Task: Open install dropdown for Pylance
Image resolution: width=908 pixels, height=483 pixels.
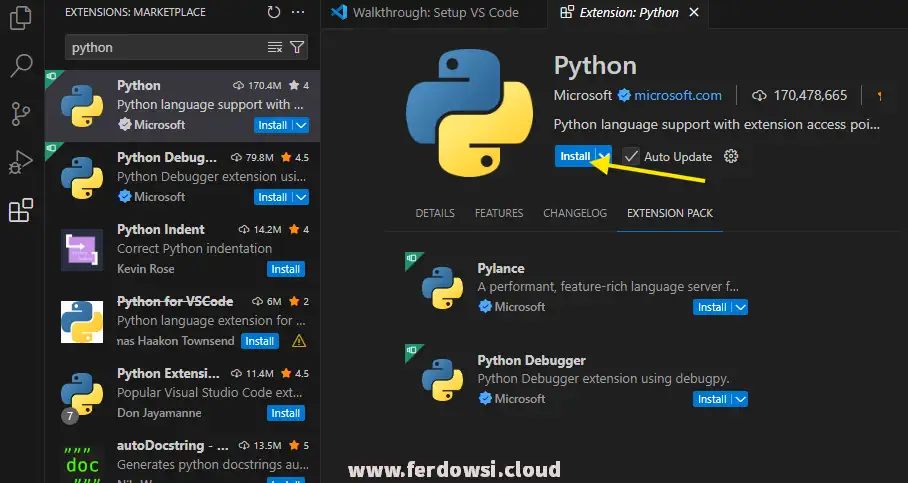Action: (x=741, y=308)
